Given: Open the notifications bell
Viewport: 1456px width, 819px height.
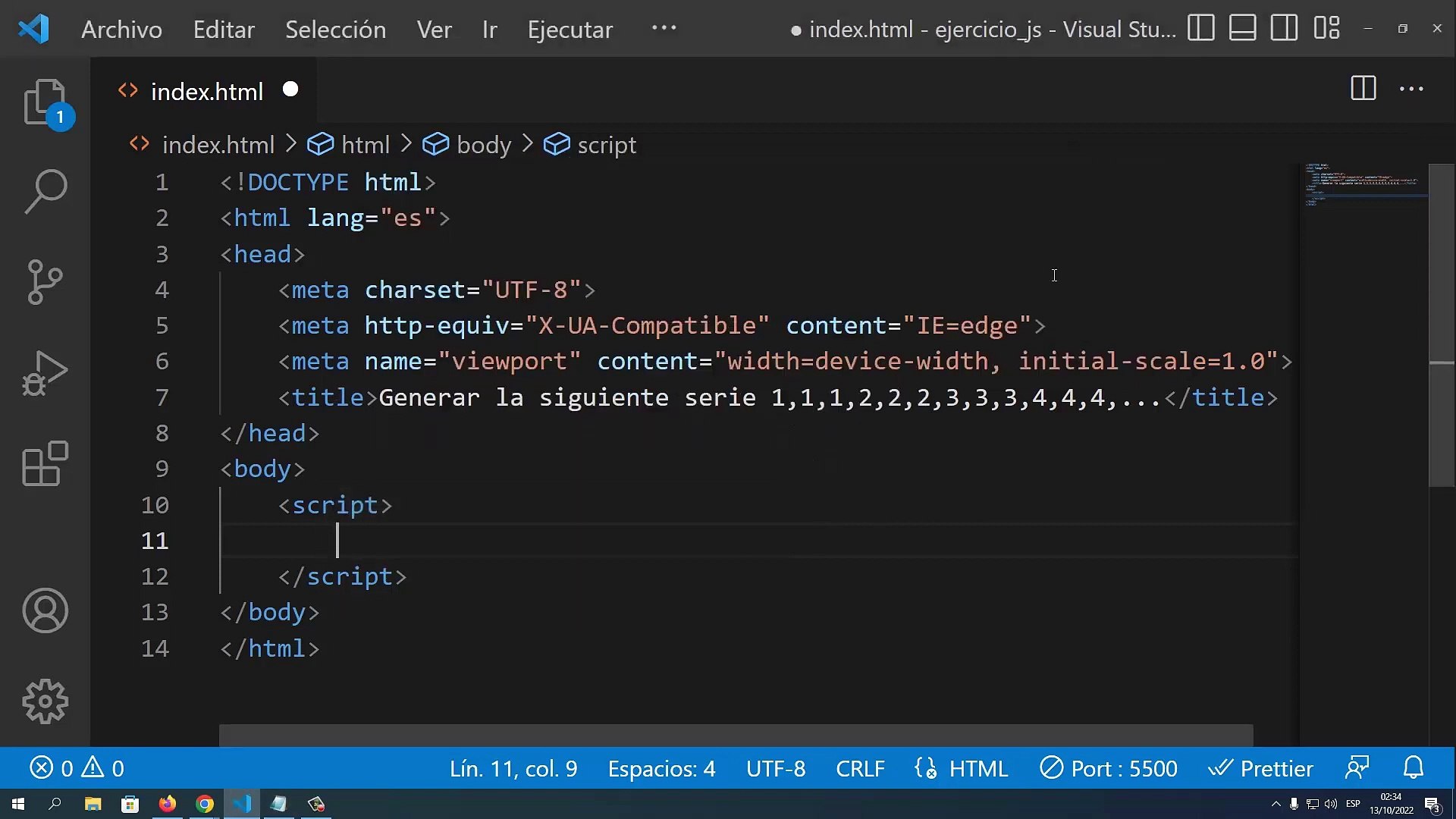Looking at the screenshot, I should 1414,768.
